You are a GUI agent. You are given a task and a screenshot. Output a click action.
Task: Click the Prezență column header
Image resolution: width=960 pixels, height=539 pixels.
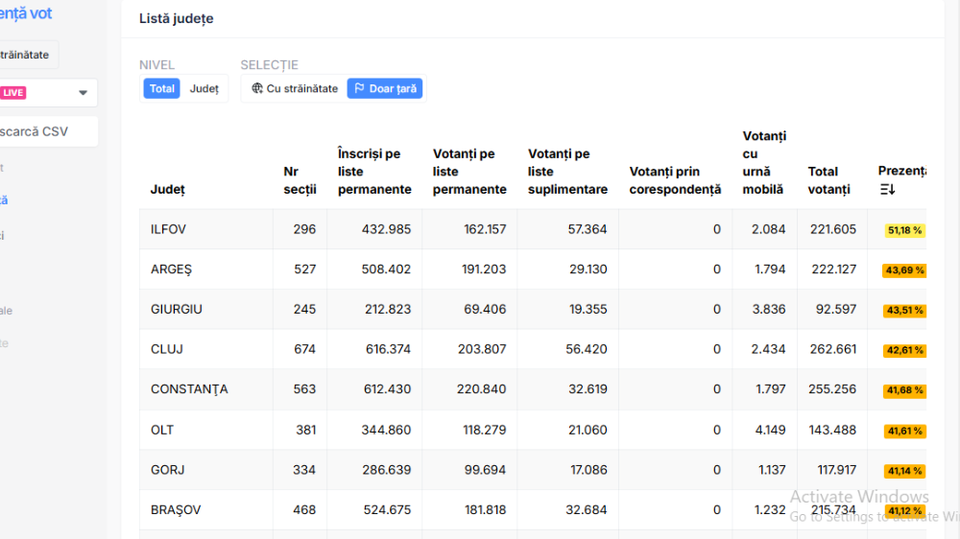point(902,171)
